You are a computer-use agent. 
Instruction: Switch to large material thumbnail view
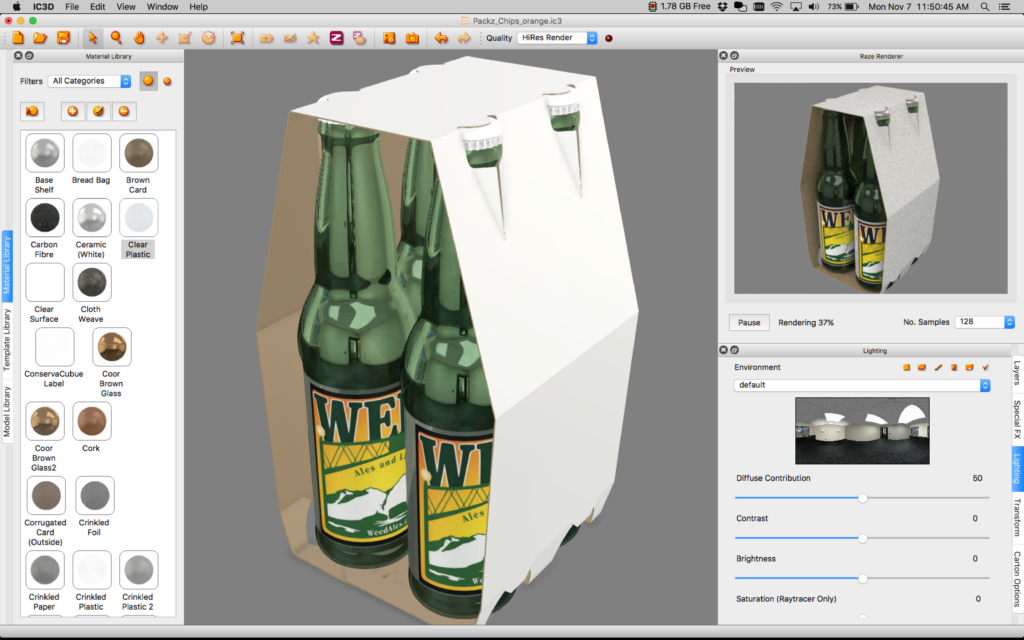click(148, 81)
